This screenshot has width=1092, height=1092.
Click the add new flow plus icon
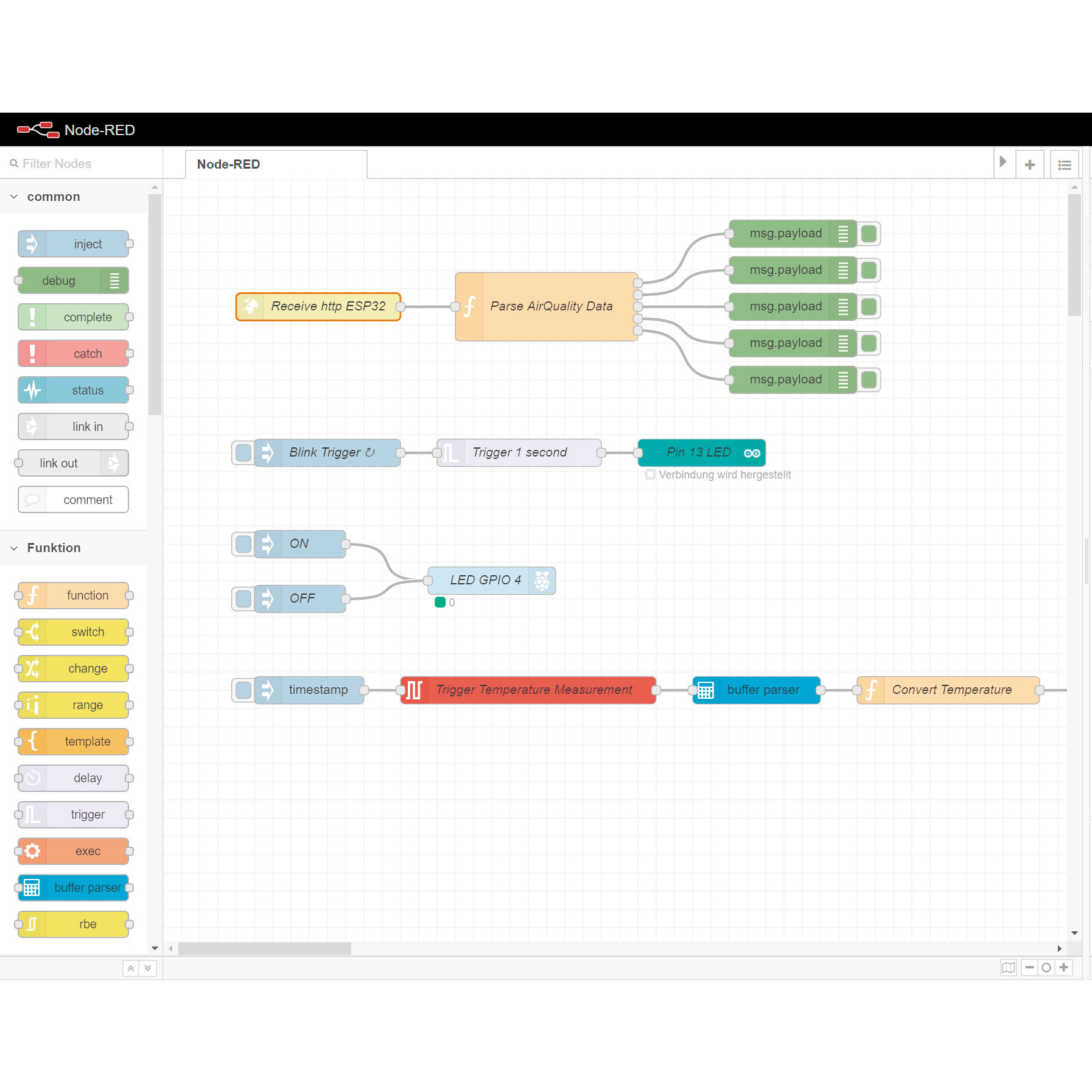click(1029, 164)
